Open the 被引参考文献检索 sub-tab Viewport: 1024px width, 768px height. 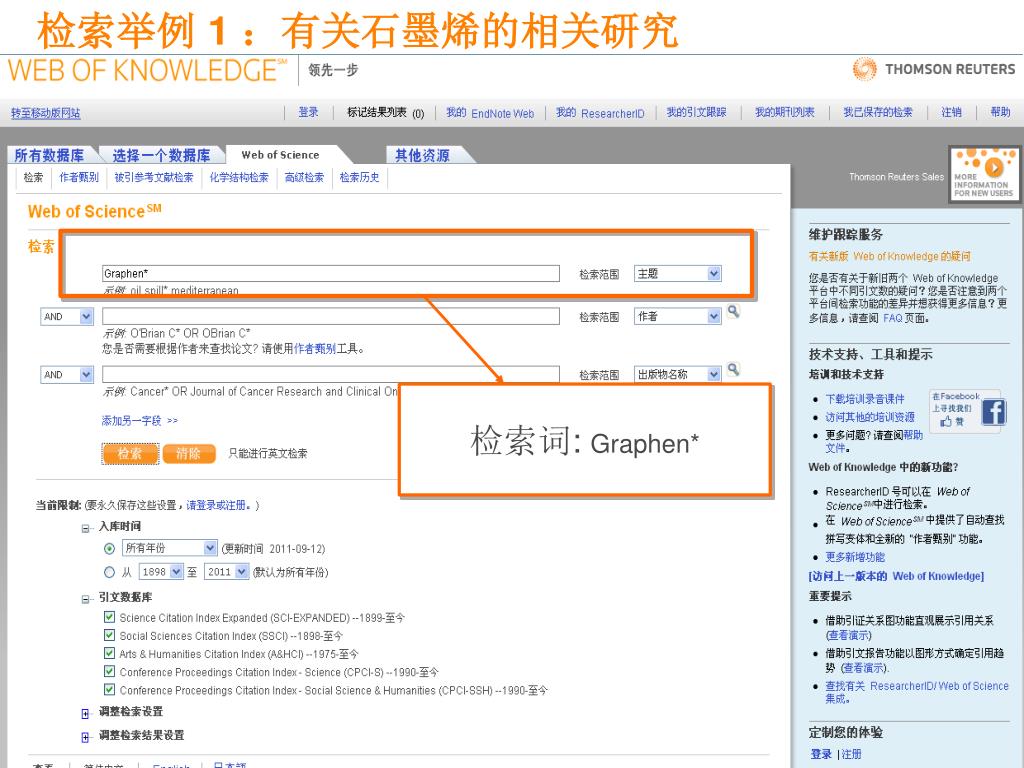pyautogui.click(x=153, y=177)
